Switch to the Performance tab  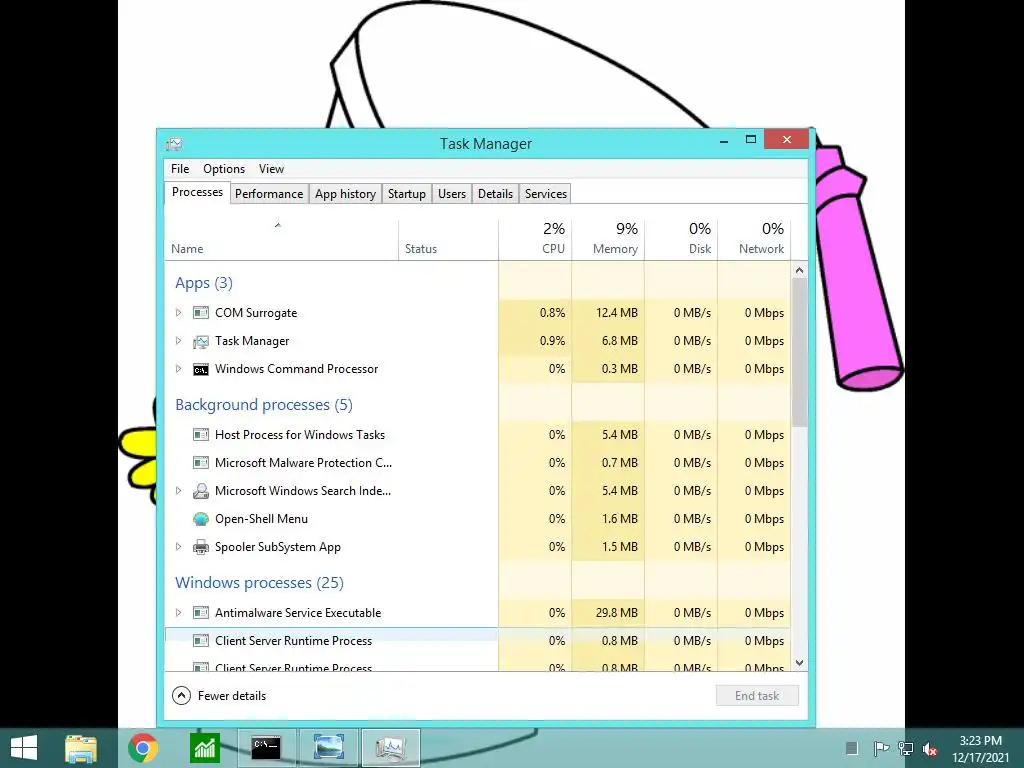point(269,194)
